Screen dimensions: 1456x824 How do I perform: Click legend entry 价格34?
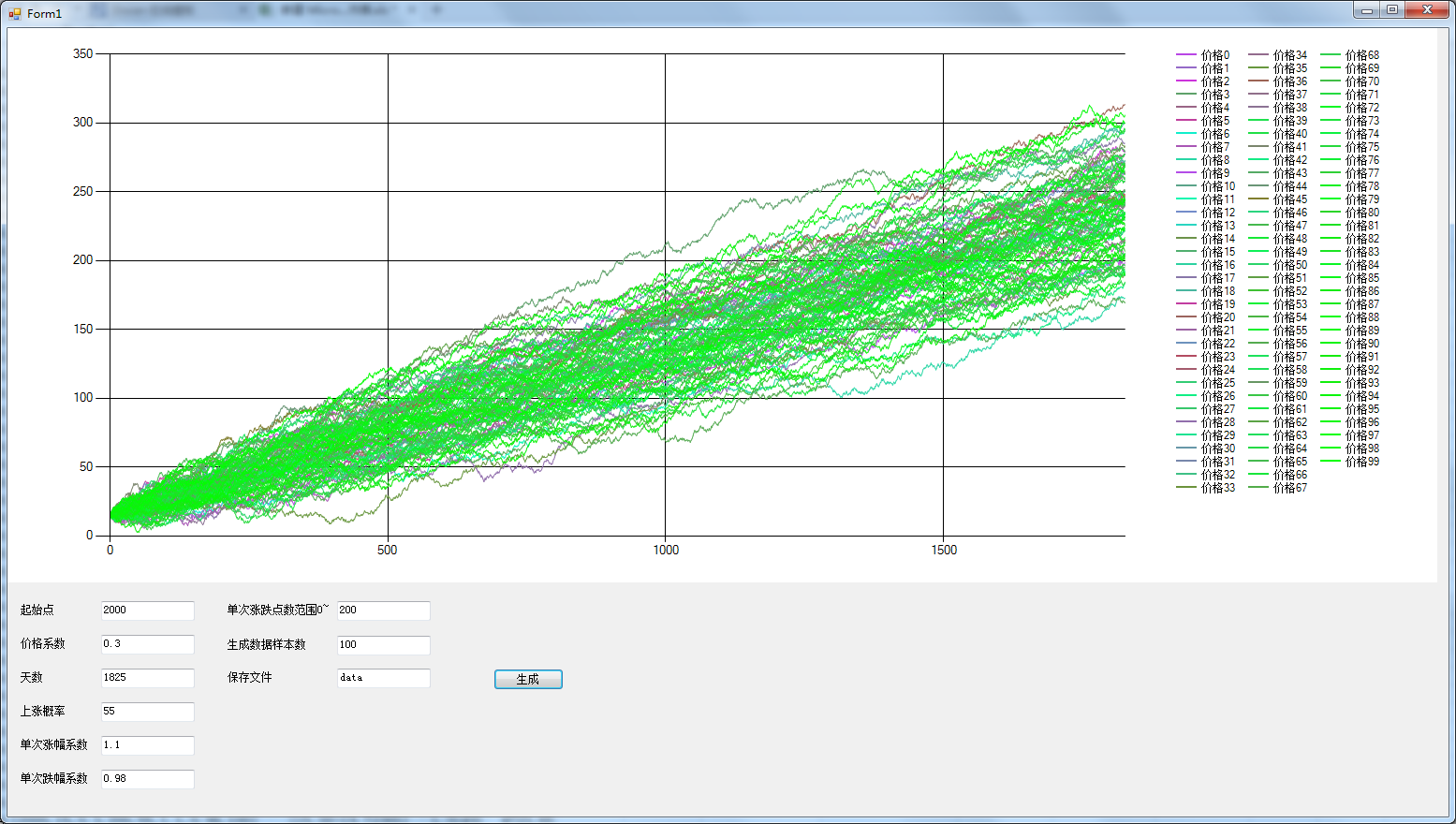1278,55
